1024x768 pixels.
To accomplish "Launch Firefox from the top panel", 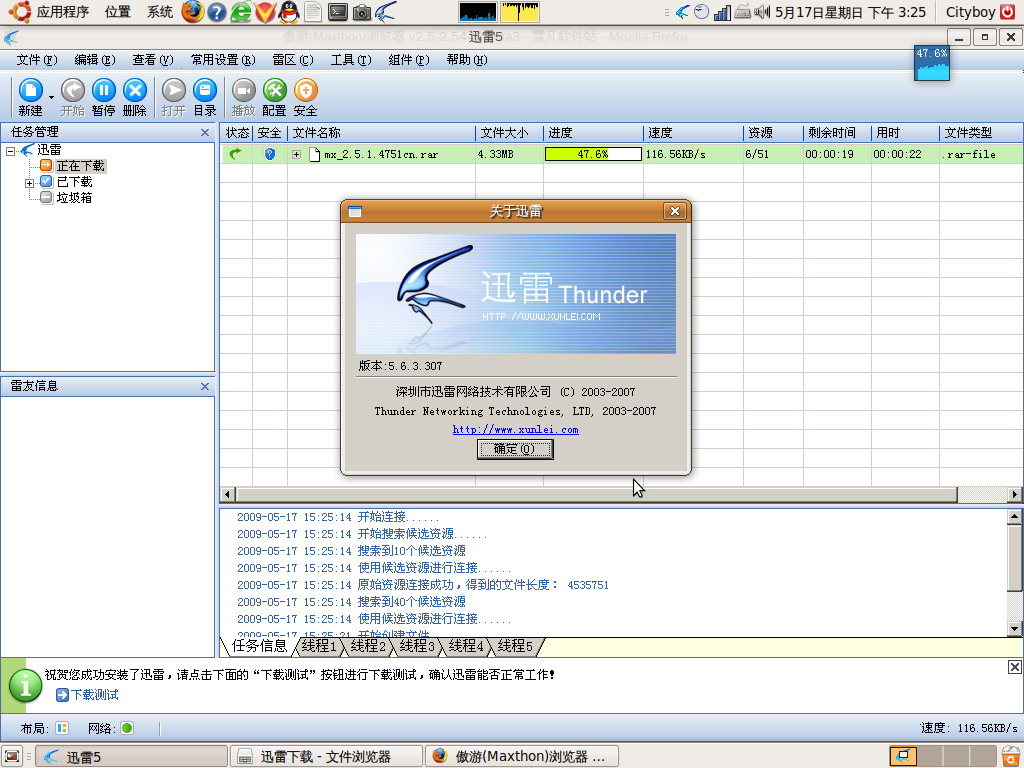I will point(192,12).
